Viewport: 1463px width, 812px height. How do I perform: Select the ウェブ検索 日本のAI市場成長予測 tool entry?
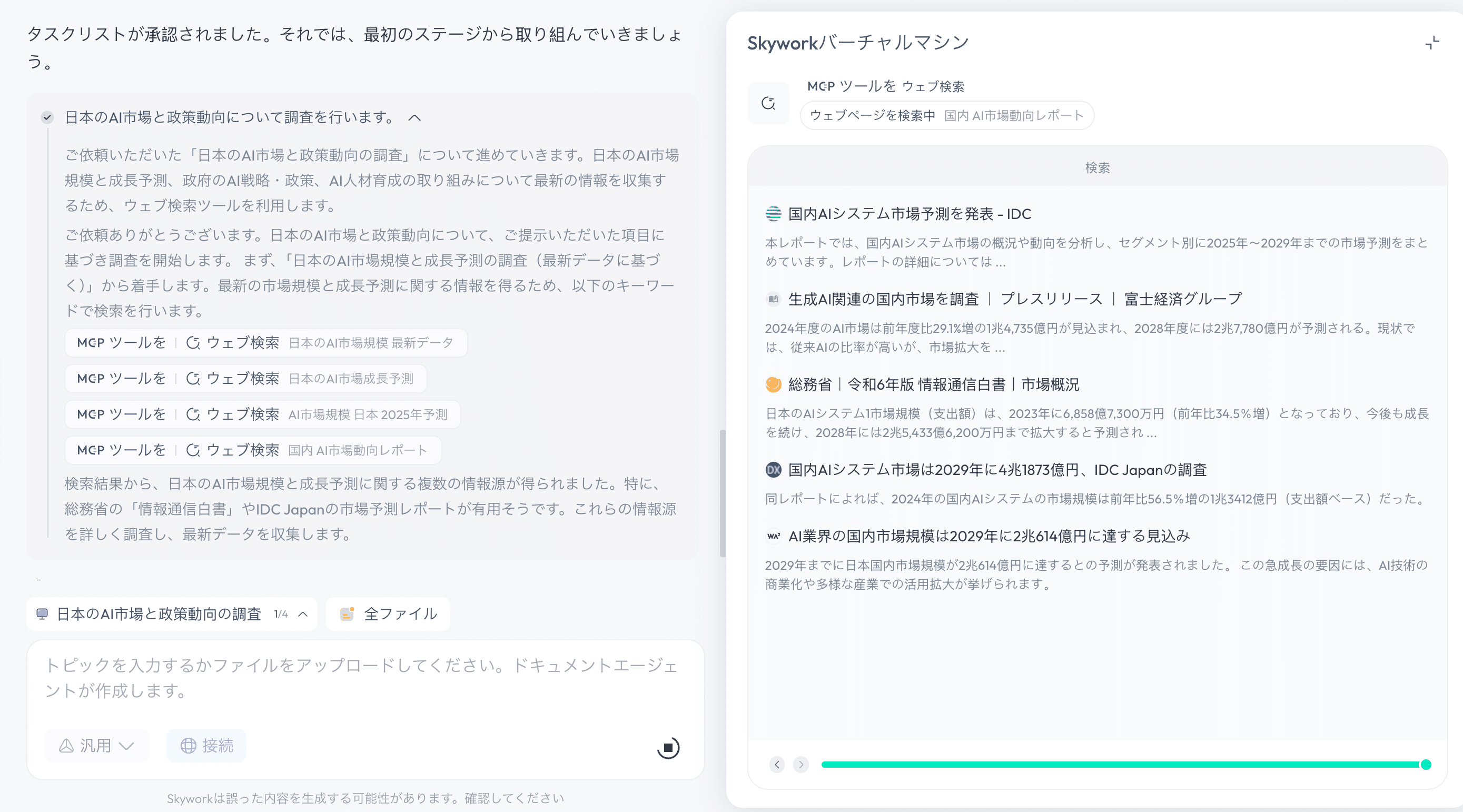pyautogui.click(x=245, y=379)
